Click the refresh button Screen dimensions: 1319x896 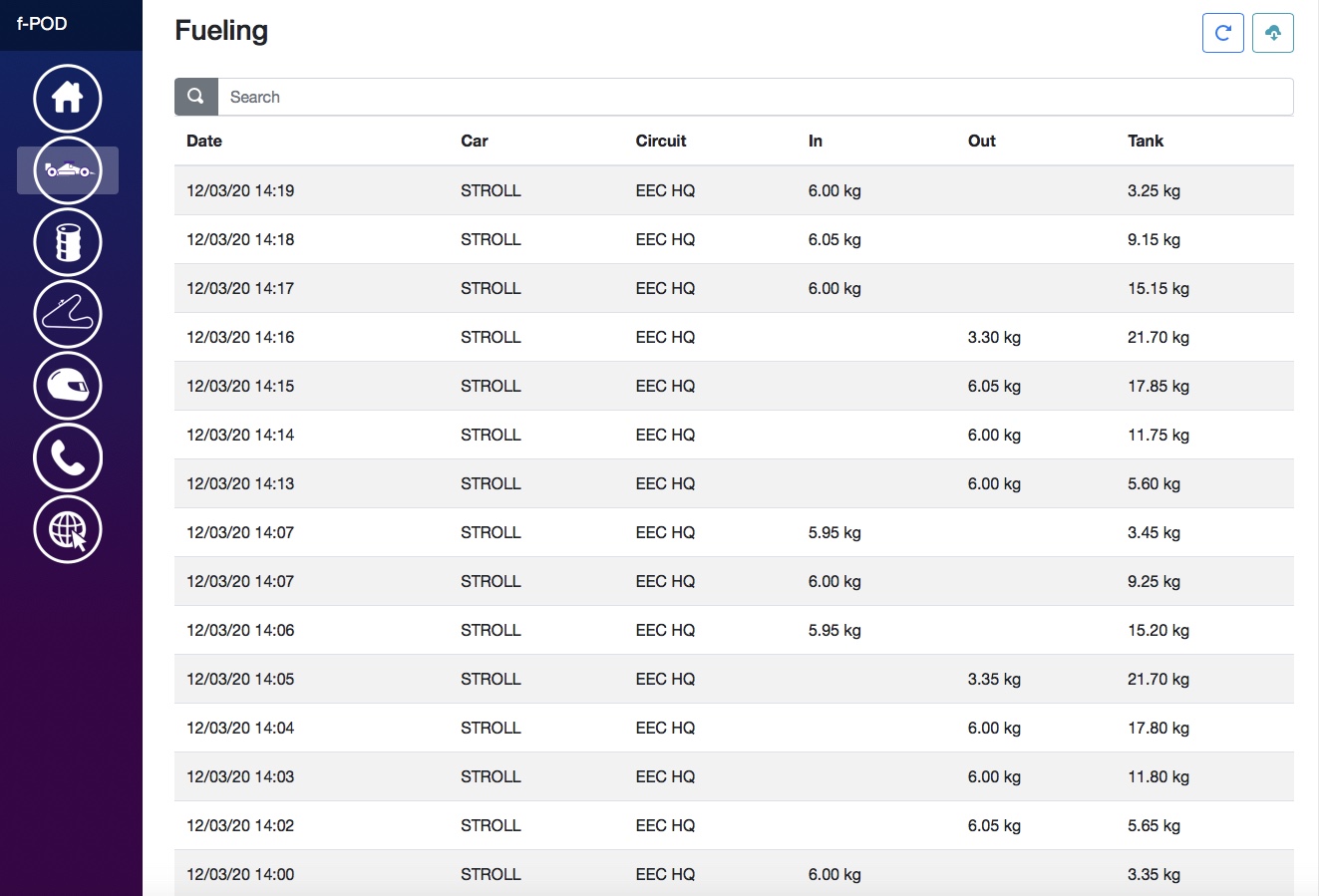coord(1223,33)
